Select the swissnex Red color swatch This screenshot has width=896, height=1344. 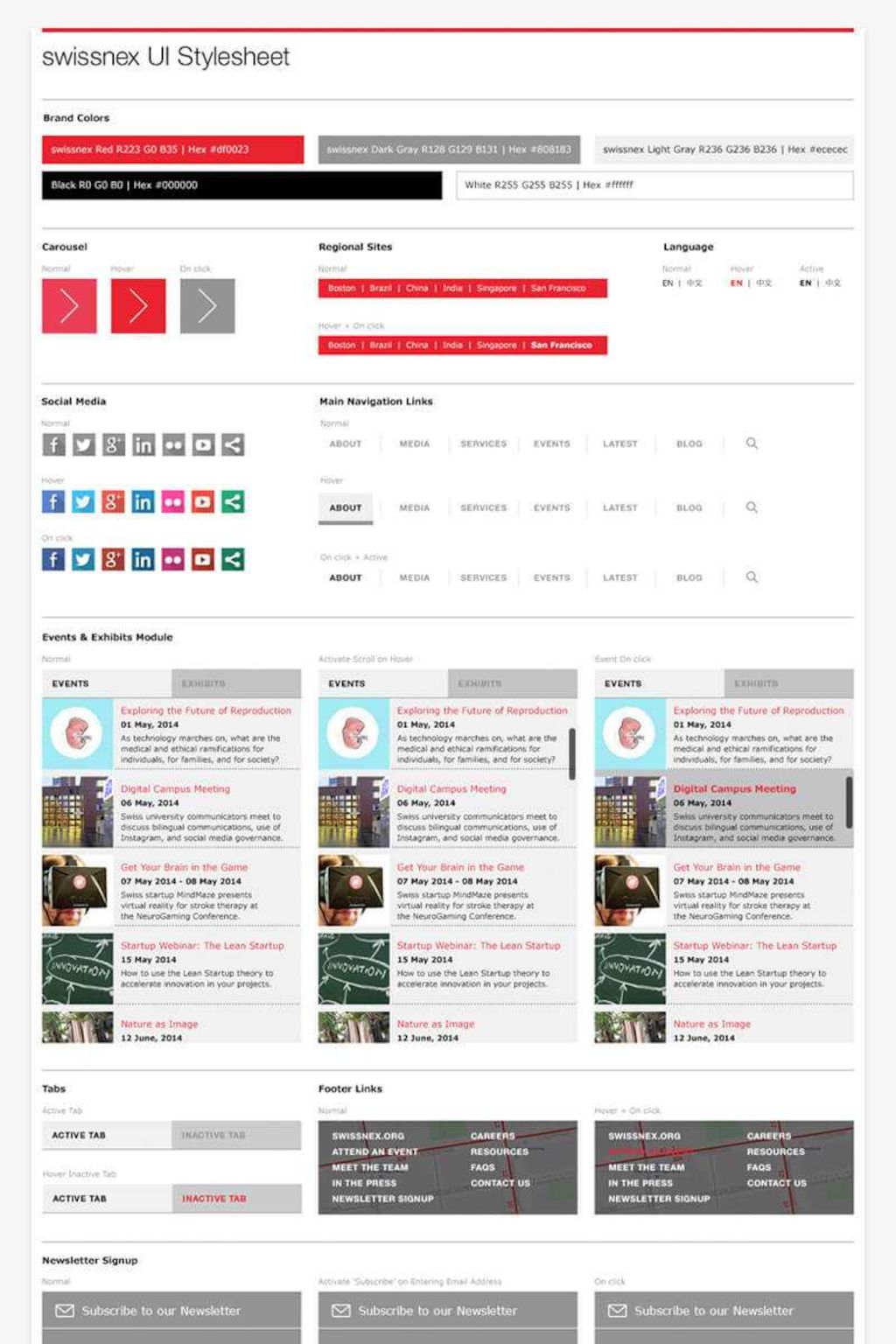pos(171,150)
